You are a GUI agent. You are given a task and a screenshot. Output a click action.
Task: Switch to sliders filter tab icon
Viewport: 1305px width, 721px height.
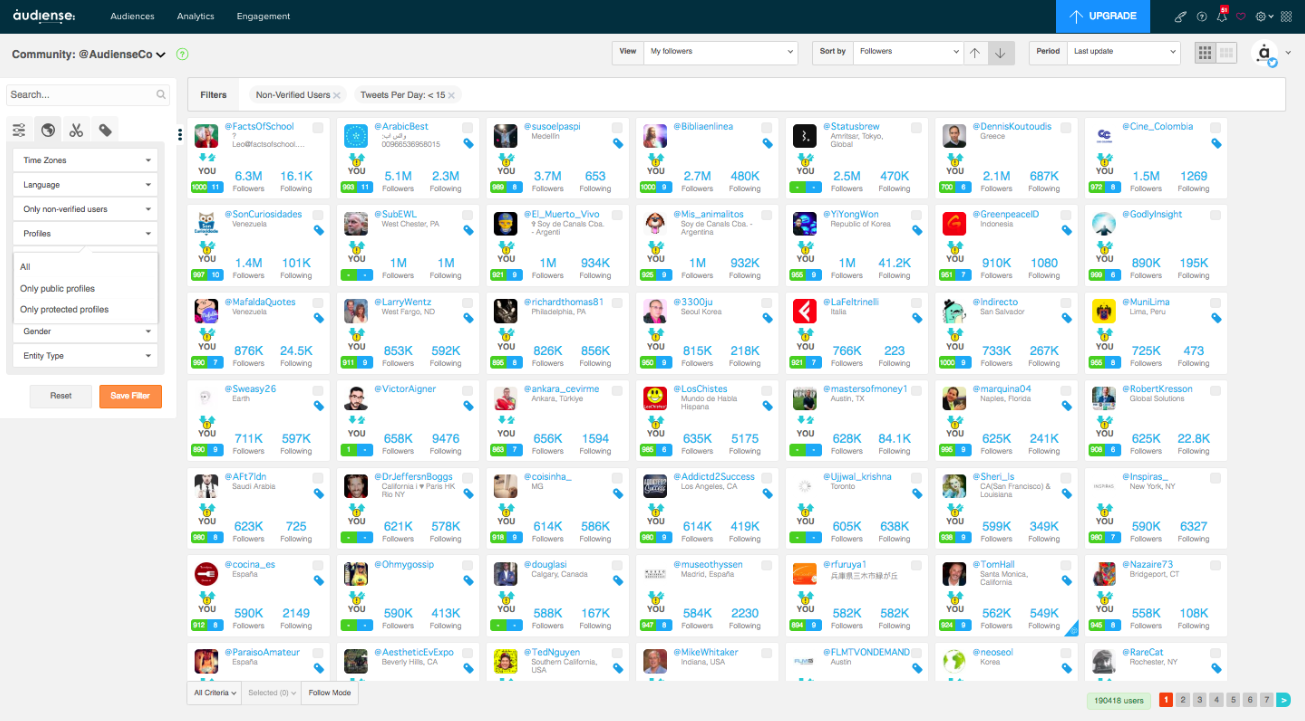point(19,130)
